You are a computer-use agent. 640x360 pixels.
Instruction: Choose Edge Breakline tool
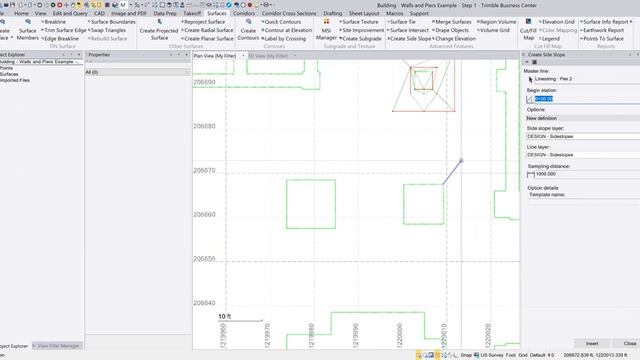[x=60, y=38]
